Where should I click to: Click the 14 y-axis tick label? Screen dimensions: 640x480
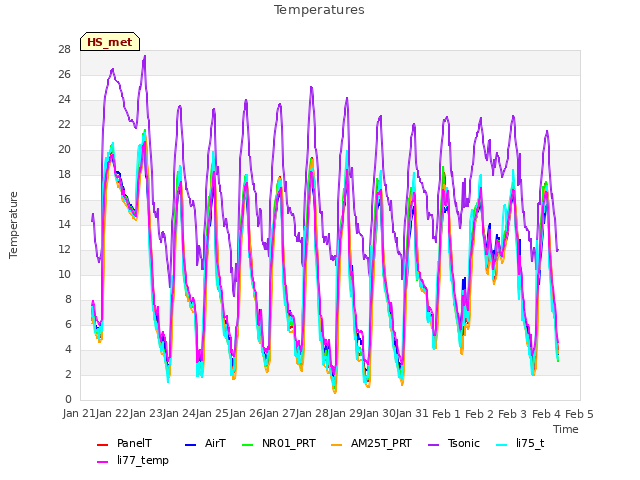pos(64,224)
